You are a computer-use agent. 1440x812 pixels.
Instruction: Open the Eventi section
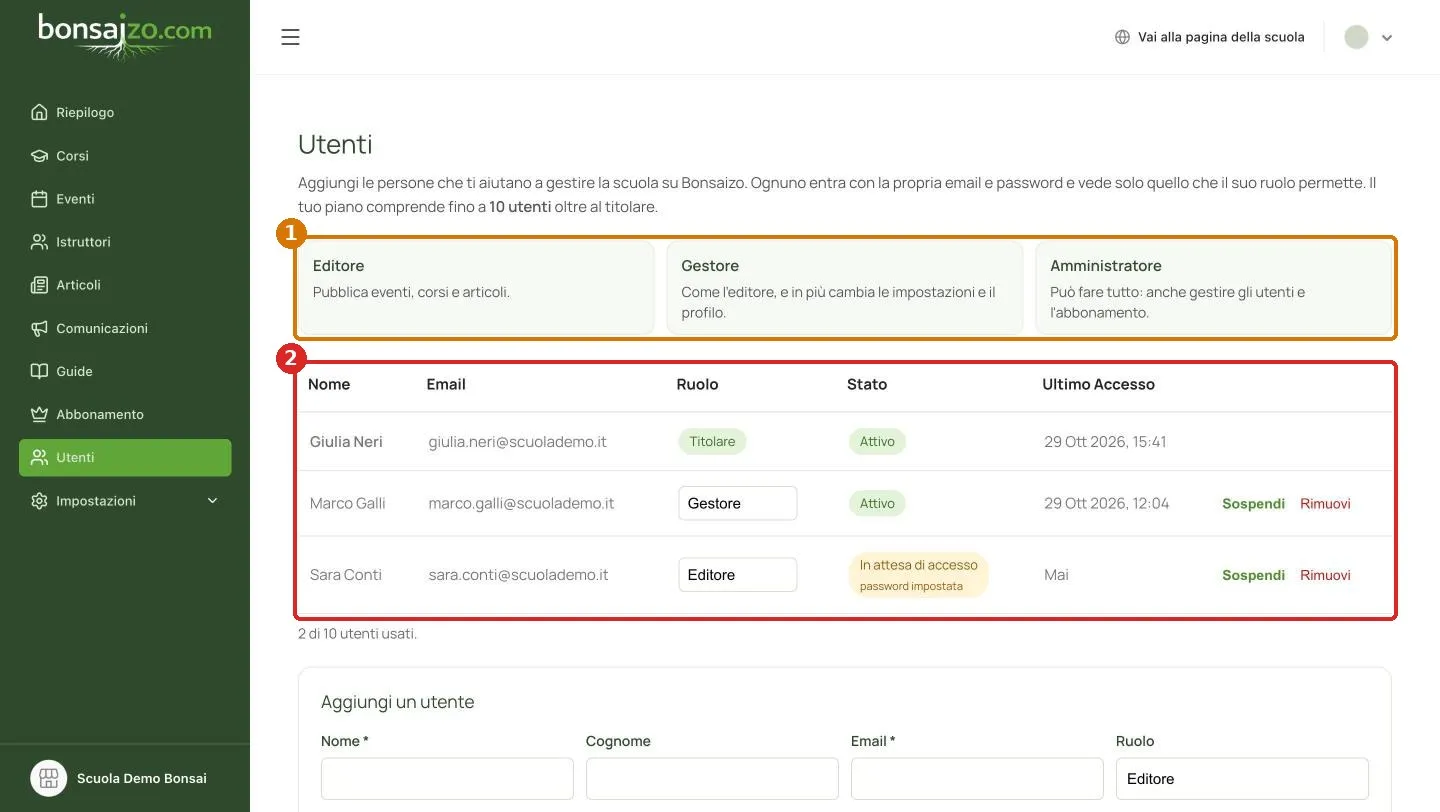tap(125, 199)
